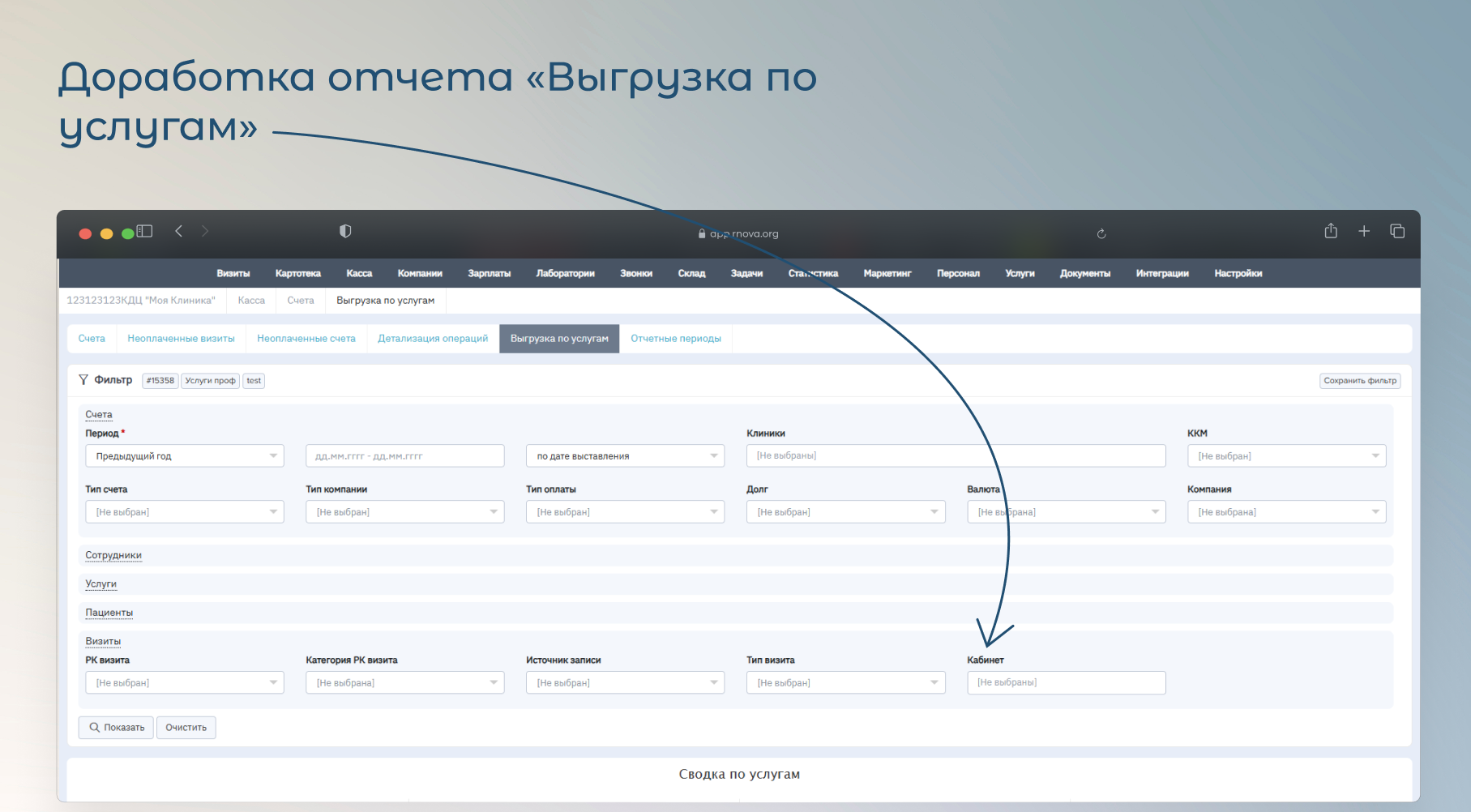Switch to the Отчетные периоды tab
Image resolution: width=1471 pixels, height=812 pixels.
[x=675, y=339]
